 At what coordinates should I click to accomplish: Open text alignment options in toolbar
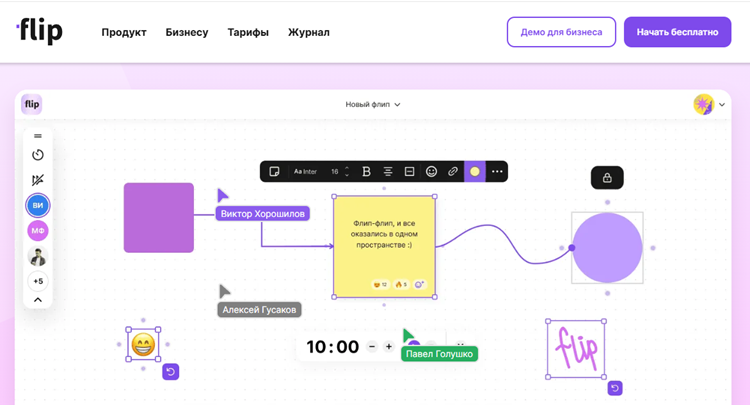coord(388,172)
